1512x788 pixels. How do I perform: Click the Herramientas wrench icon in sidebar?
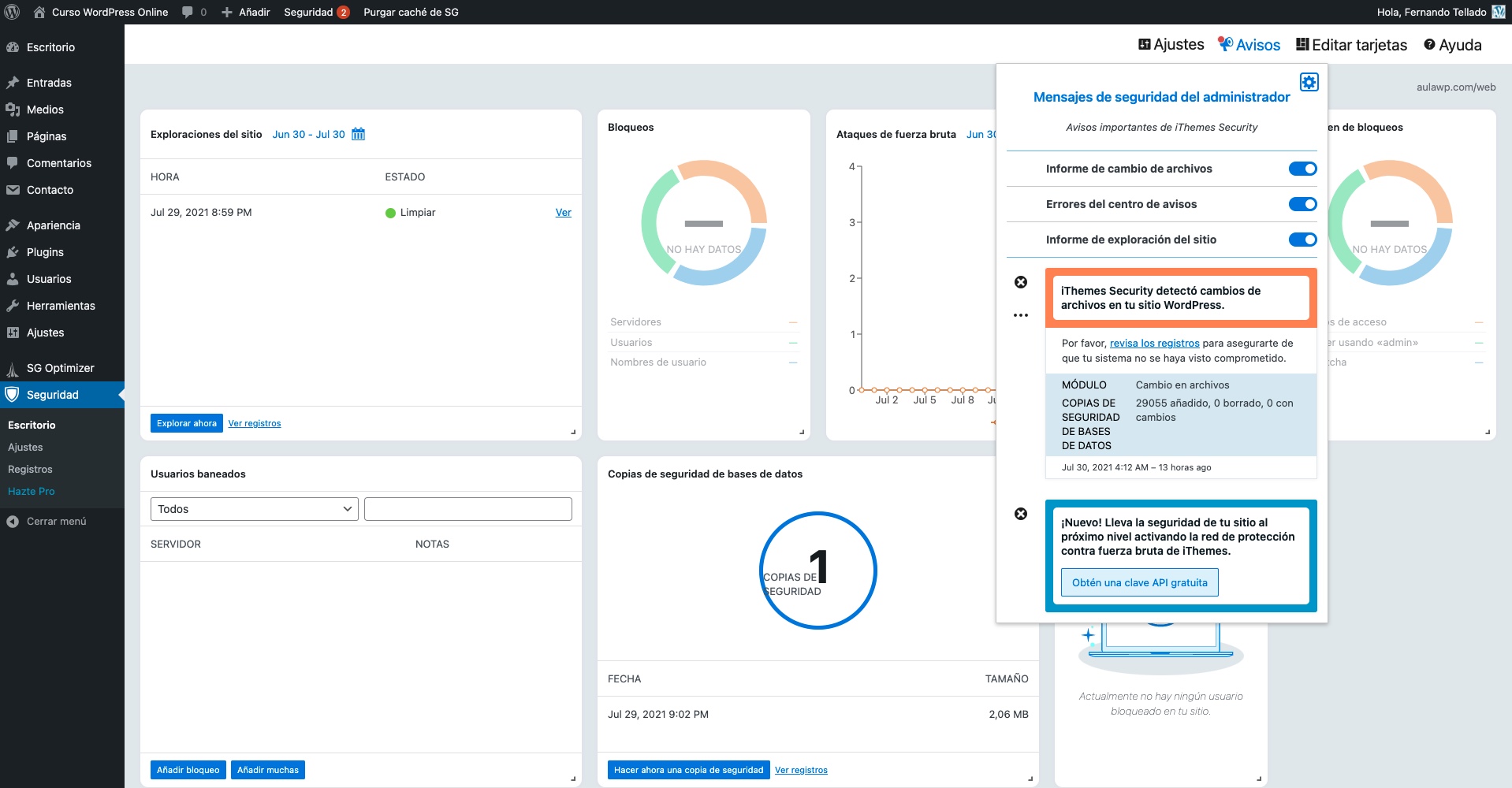[13, 306]
